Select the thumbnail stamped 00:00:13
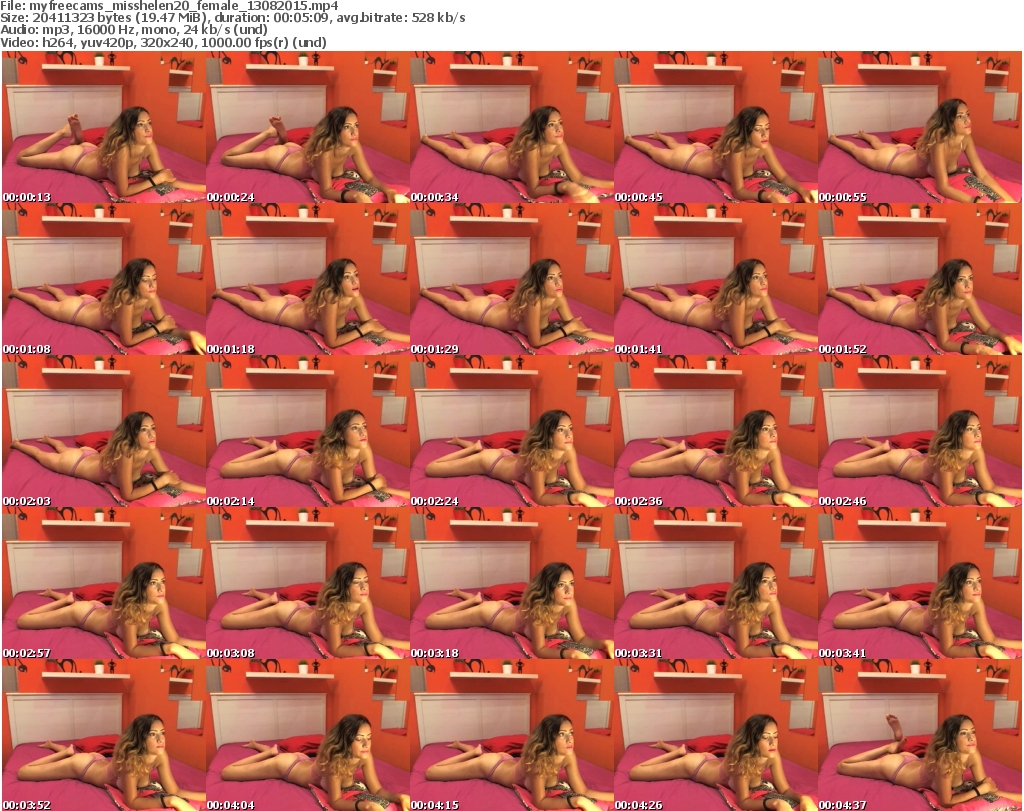The image size is (1024, 811). pyautogui.click(x=104, y=127)
